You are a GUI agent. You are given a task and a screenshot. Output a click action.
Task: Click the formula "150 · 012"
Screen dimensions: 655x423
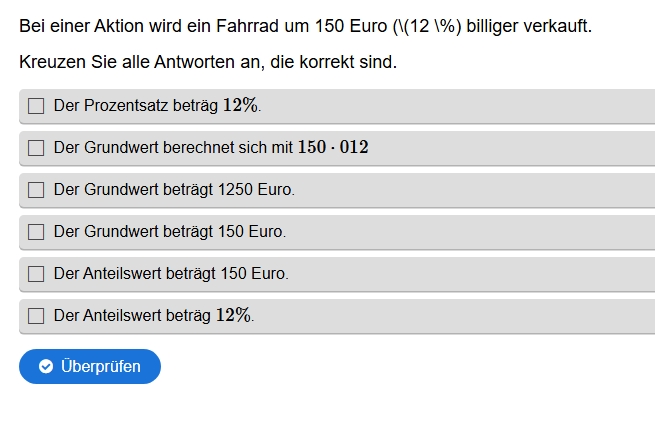(x=333, y=148)
